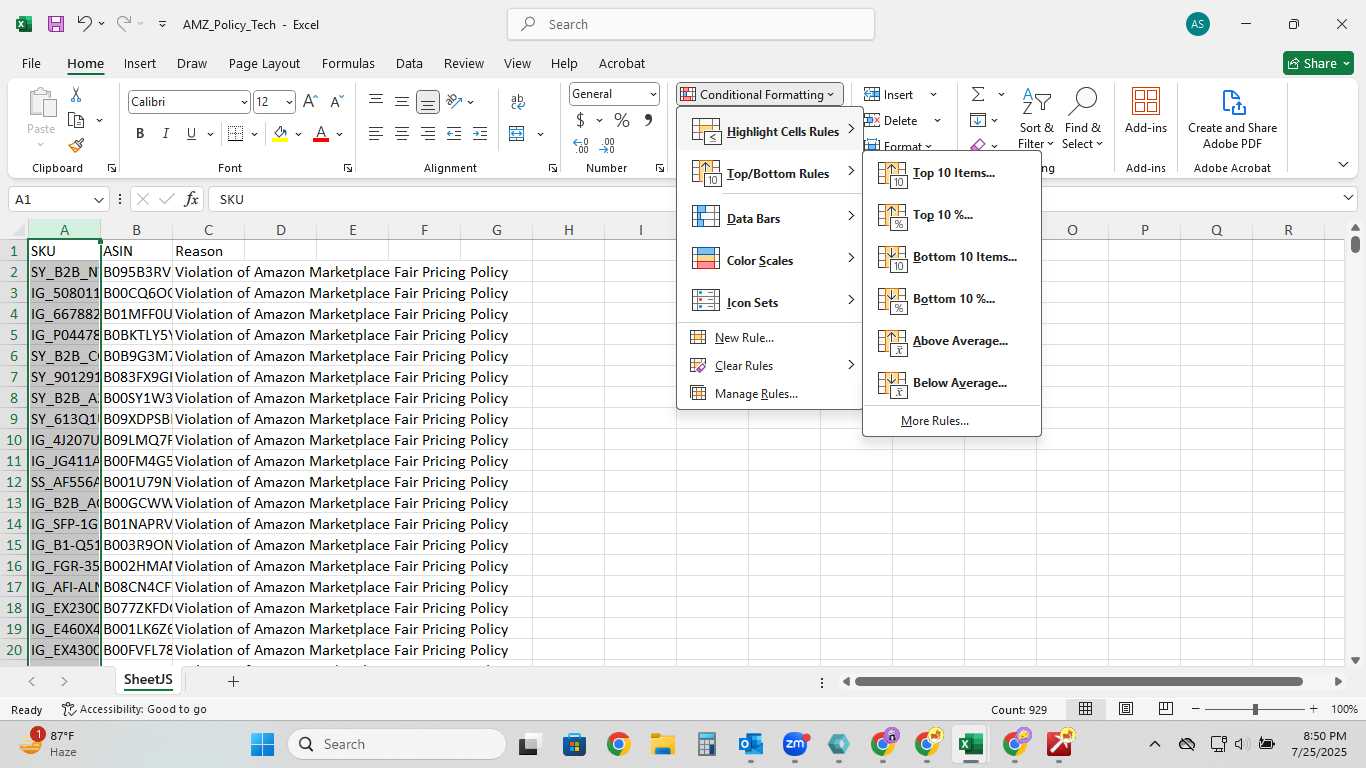Toggle Underline formatting

click(191, 134)
